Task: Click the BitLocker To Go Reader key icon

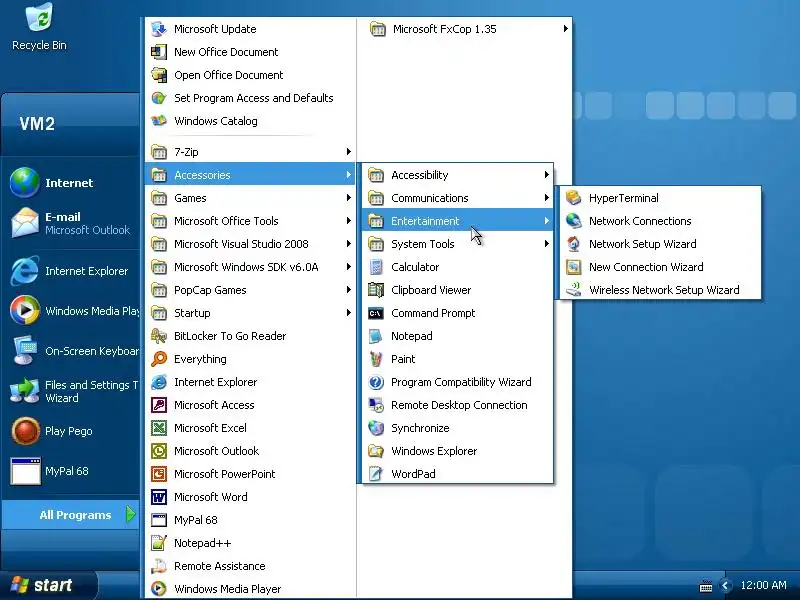Action: point(159,336)
